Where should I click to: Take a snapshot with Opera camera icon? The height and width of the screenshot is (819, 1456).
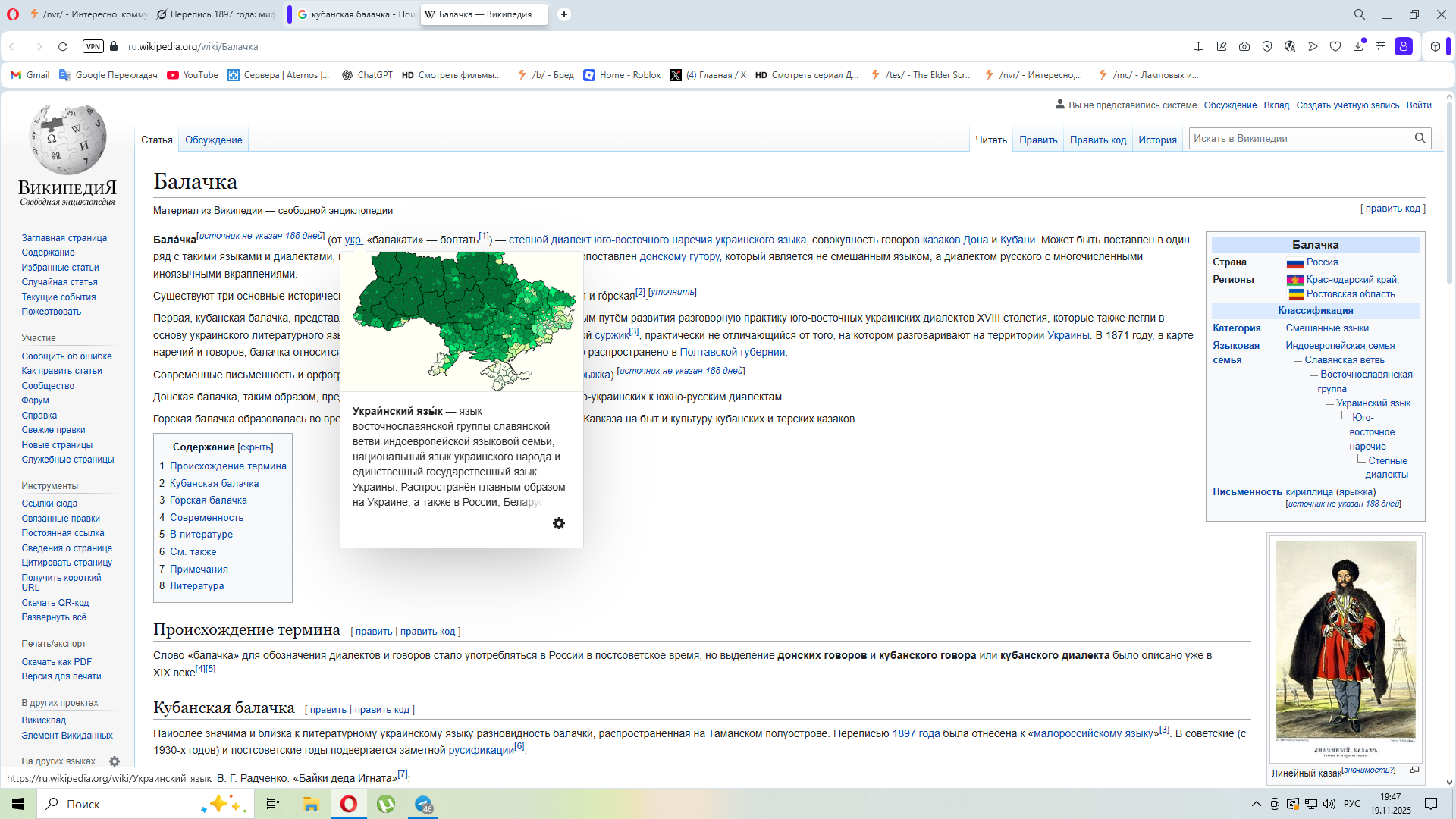click(x=1244, y=46)
